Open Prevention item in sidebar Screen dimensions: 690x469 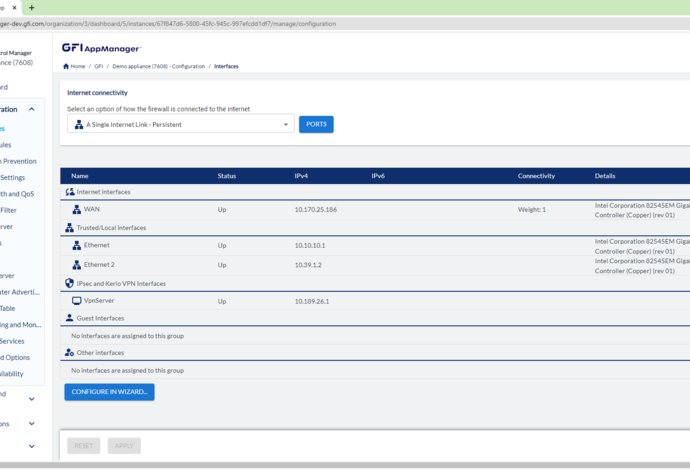[x=18, y=161]
